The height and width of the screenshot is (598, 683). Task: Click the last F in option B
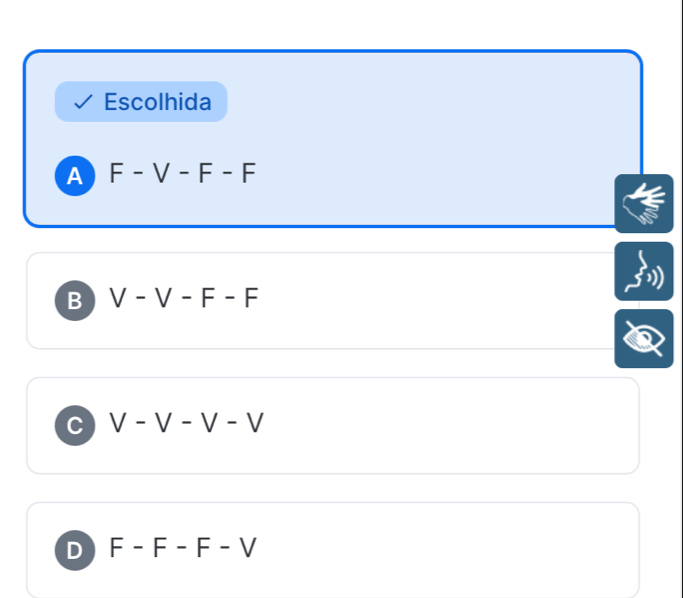(251, 298)
